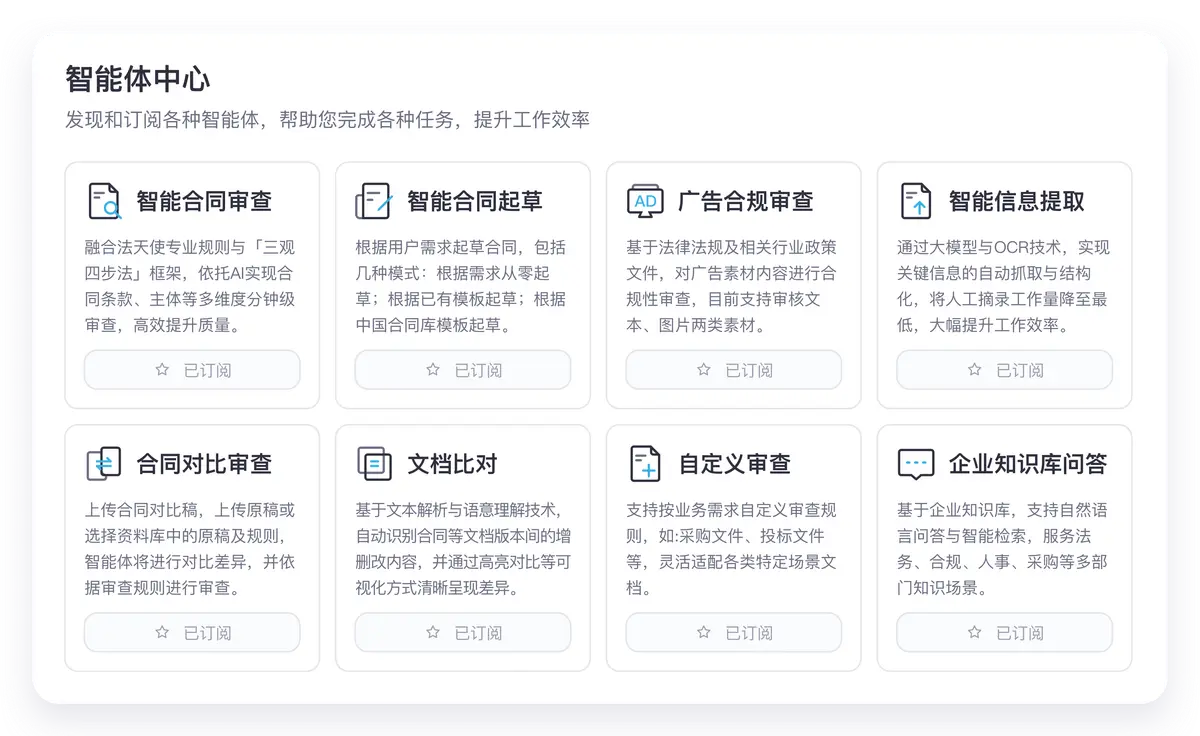
Task: Click description starting 融合法天使专业规则
Action: [190, 286]
